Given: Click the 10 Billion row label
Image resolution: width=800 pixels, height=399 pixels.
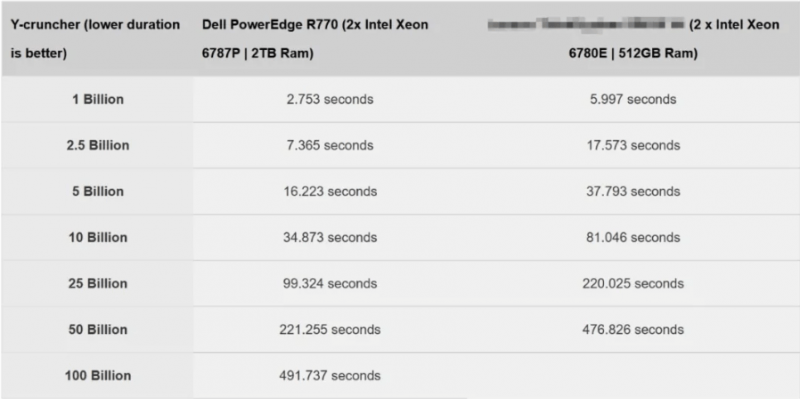Looking at the screenshot, I should click(x=98, y=237).
